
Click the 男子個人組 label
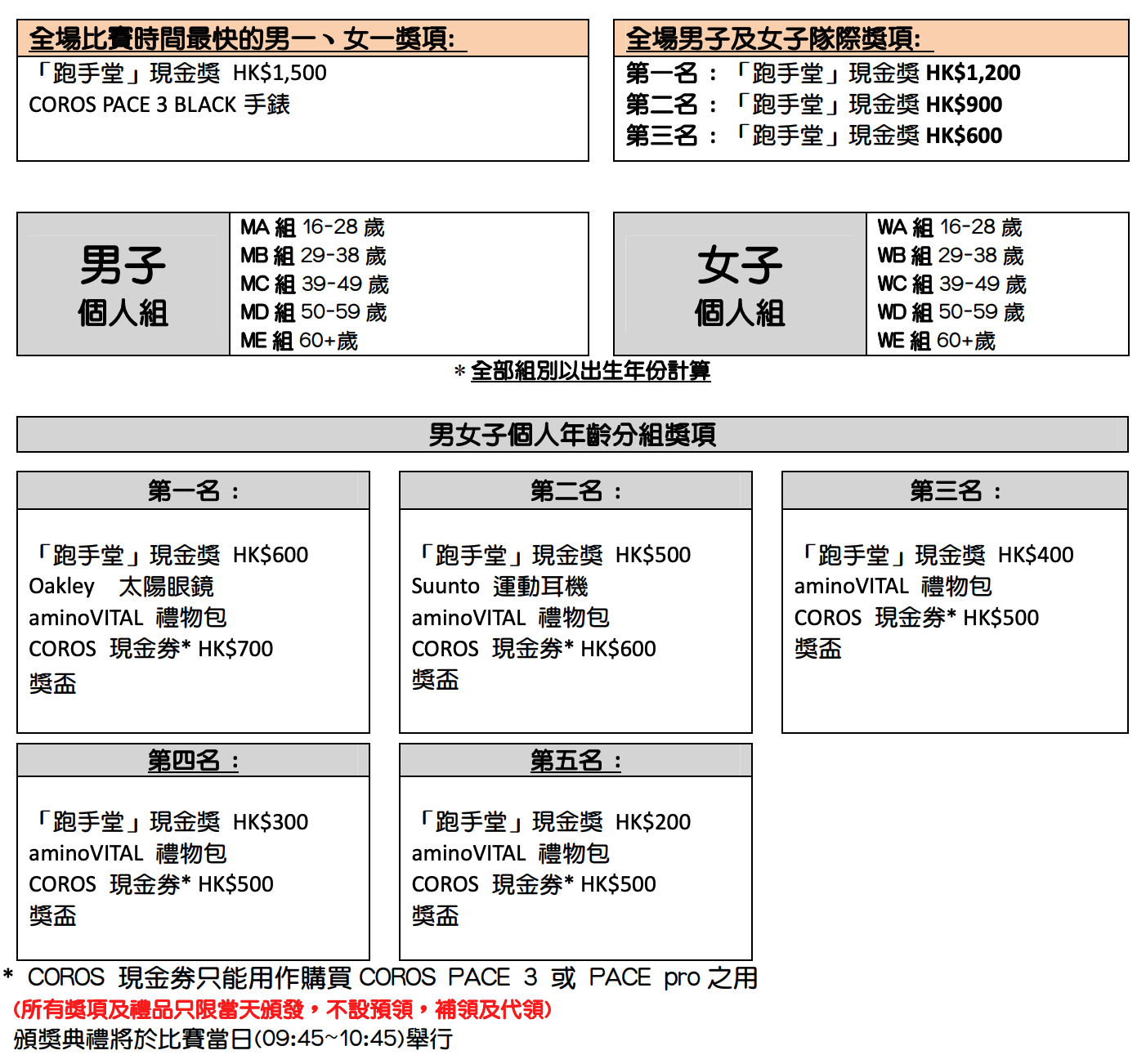click(123, 286)
